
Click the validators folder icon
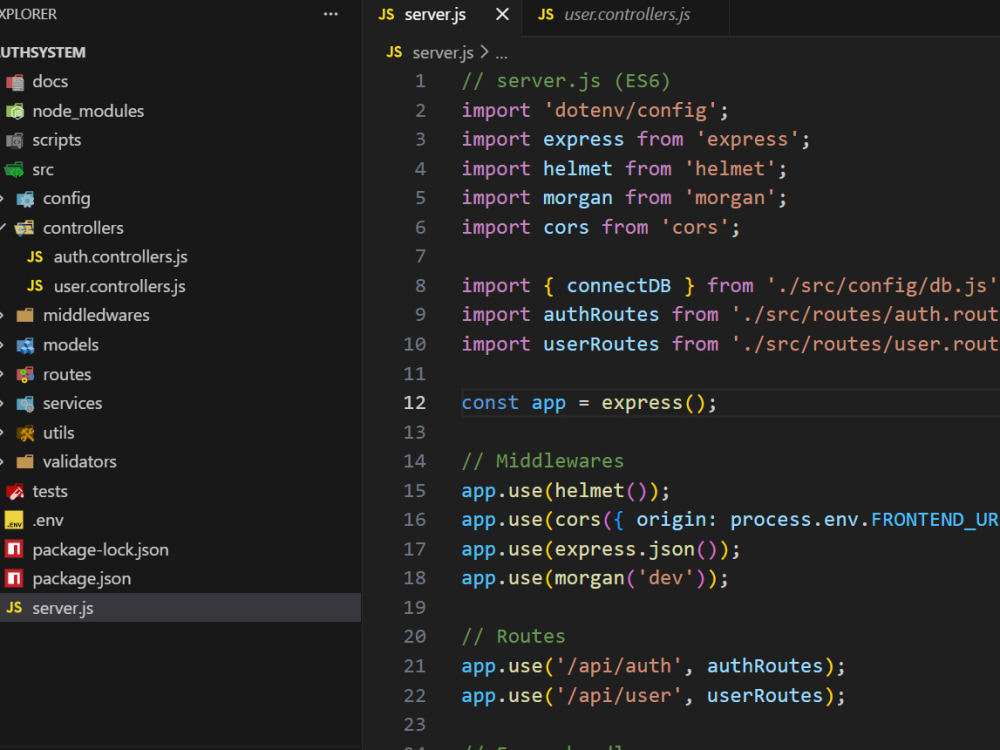[x=25, y=462]
